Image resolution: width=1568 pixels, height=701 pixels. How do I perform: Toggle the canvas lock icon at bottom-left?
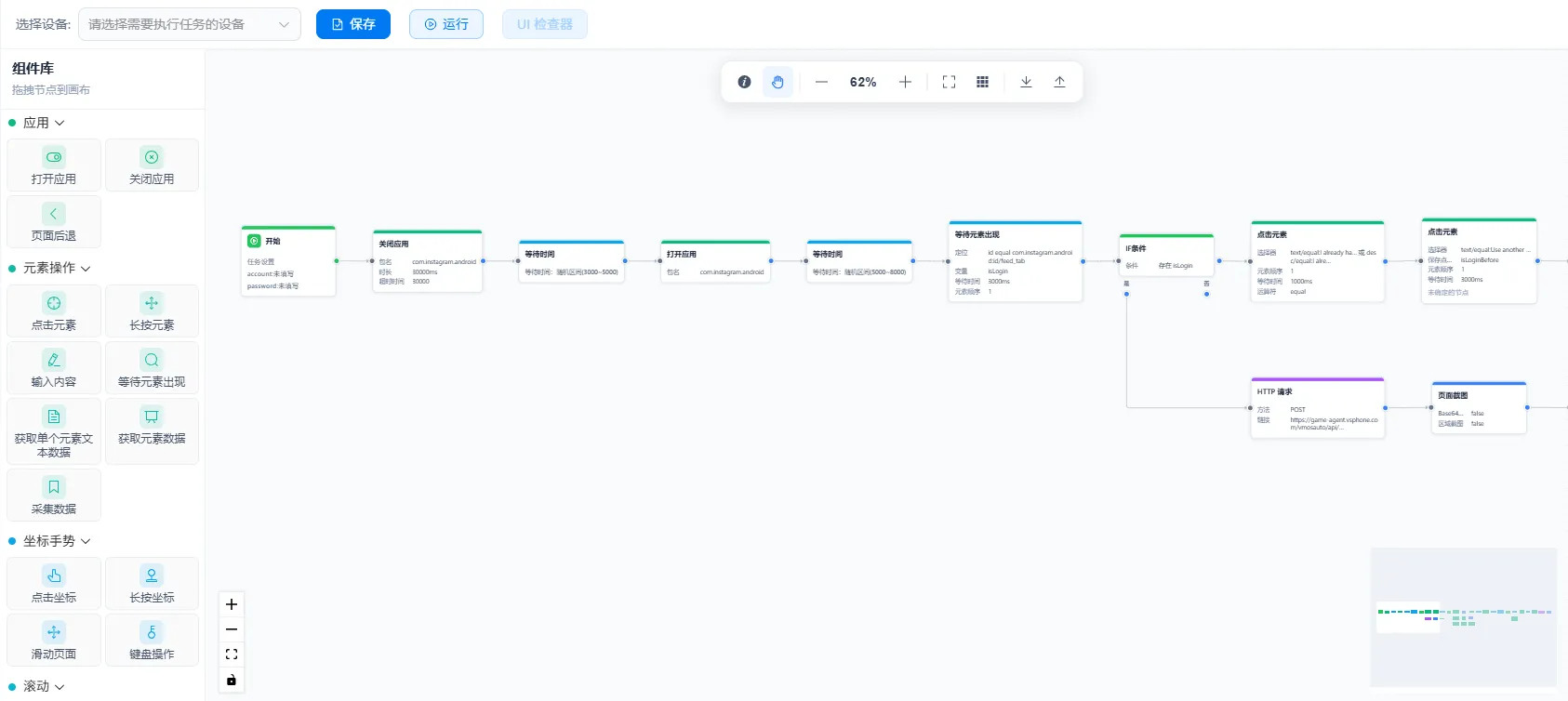232,680
